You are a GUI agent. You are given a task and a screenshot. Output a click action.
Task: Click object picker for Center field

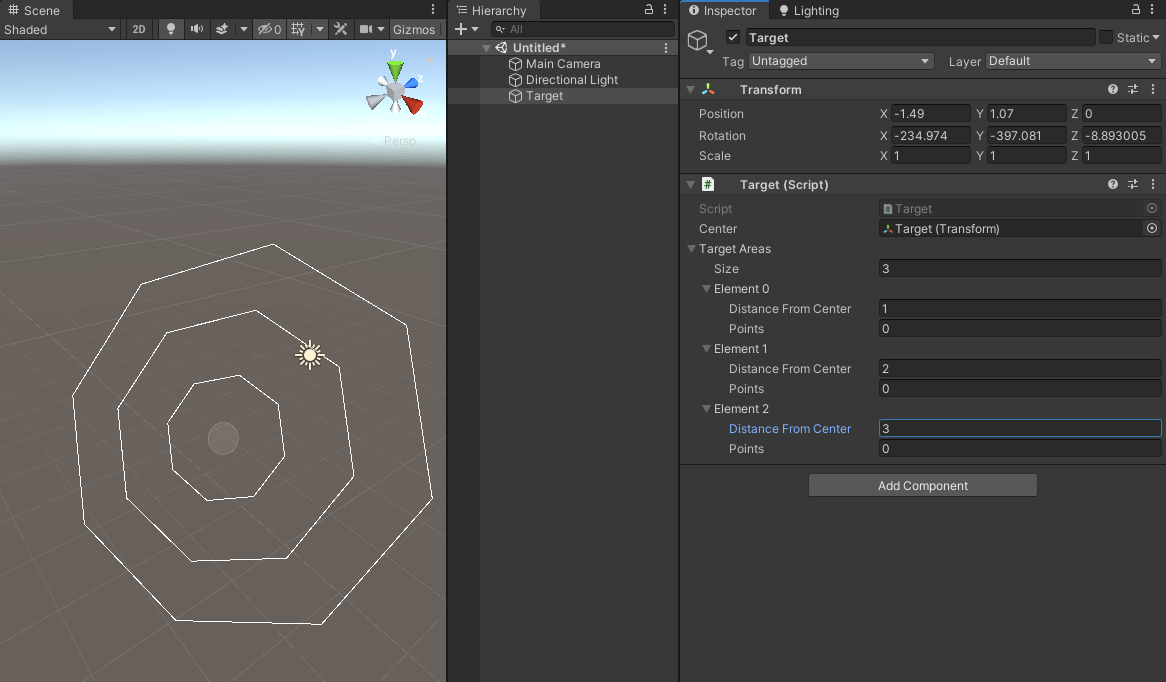[x=1152, y=229]
